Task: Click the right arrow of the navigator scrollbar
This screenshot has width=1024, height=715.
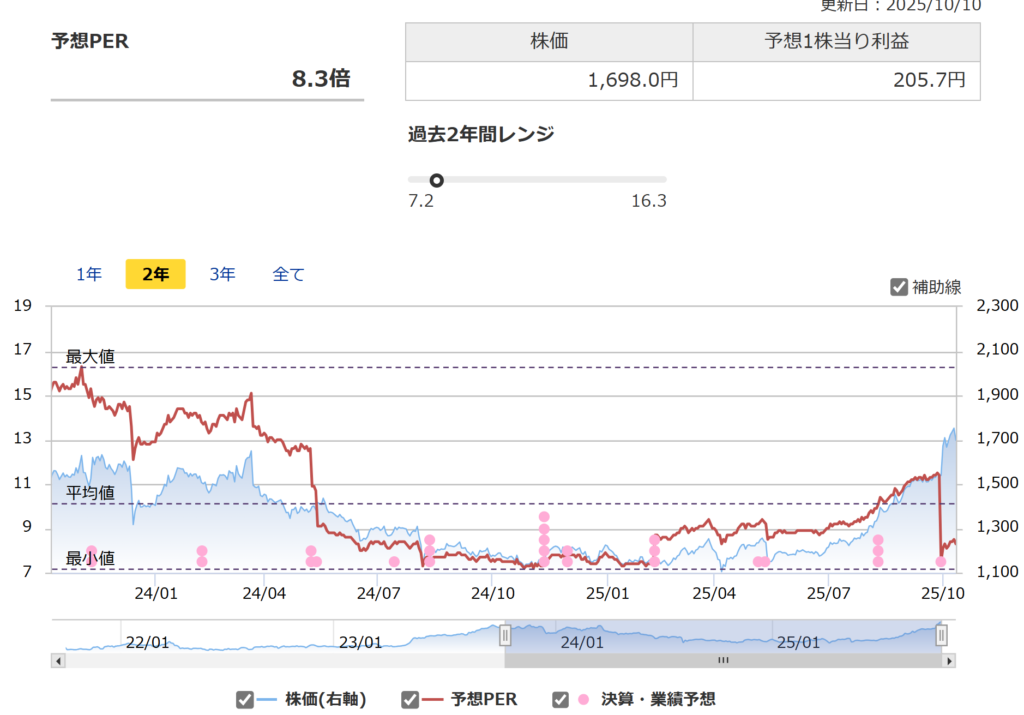Action: click(949, 660)
